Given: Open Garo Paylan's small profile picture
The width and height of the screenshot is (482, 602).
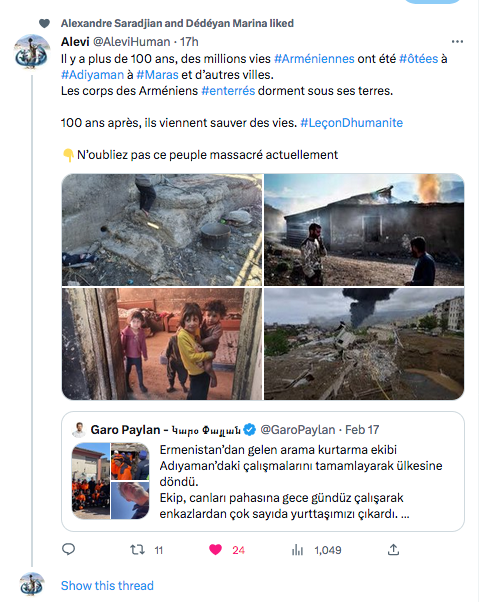Looking at the screenshot, I should point(79,430).
